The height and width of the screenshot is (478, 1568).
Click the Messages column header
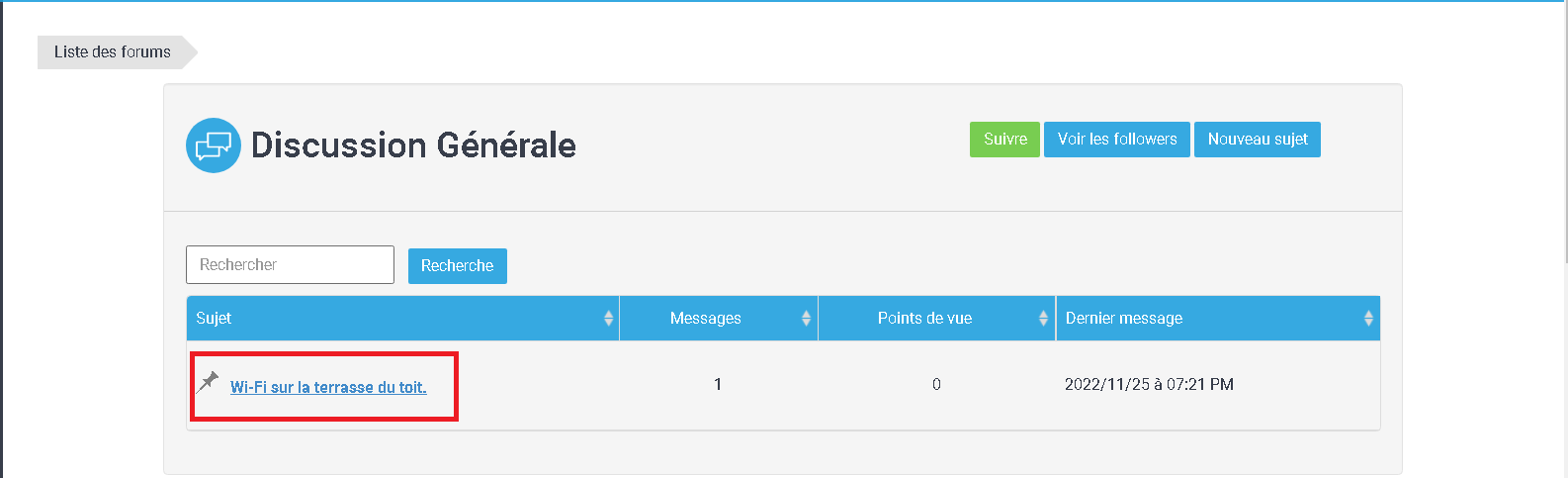pyautogui.click(x=719, y=319)
